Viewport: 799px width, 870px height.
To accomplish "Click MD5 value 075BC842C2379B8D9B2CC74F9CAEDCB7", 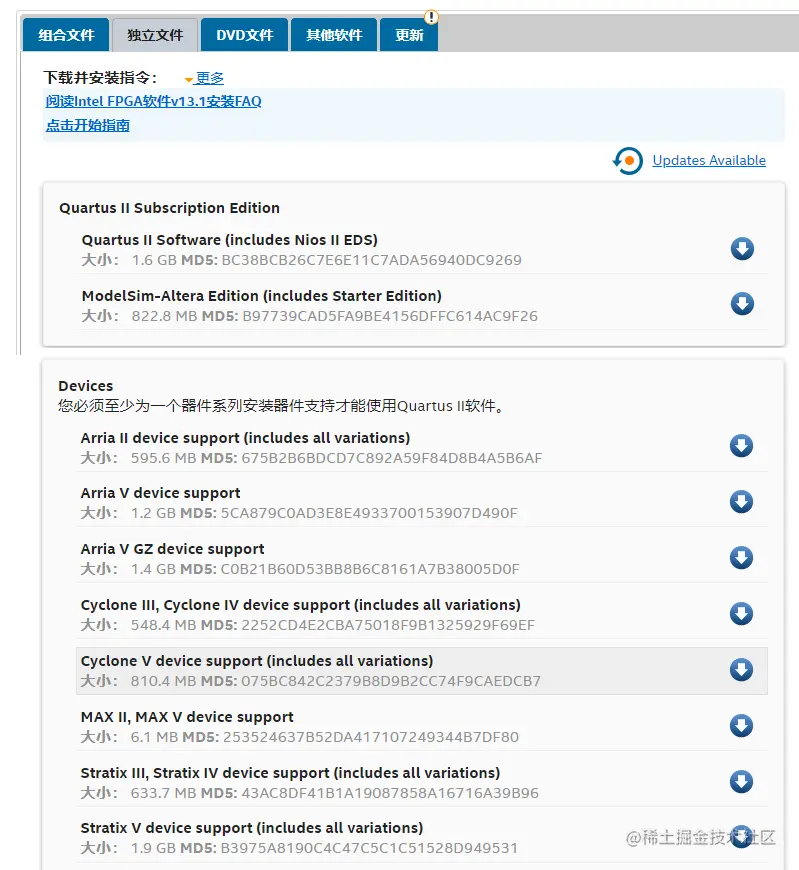I will tap(391, 681).
